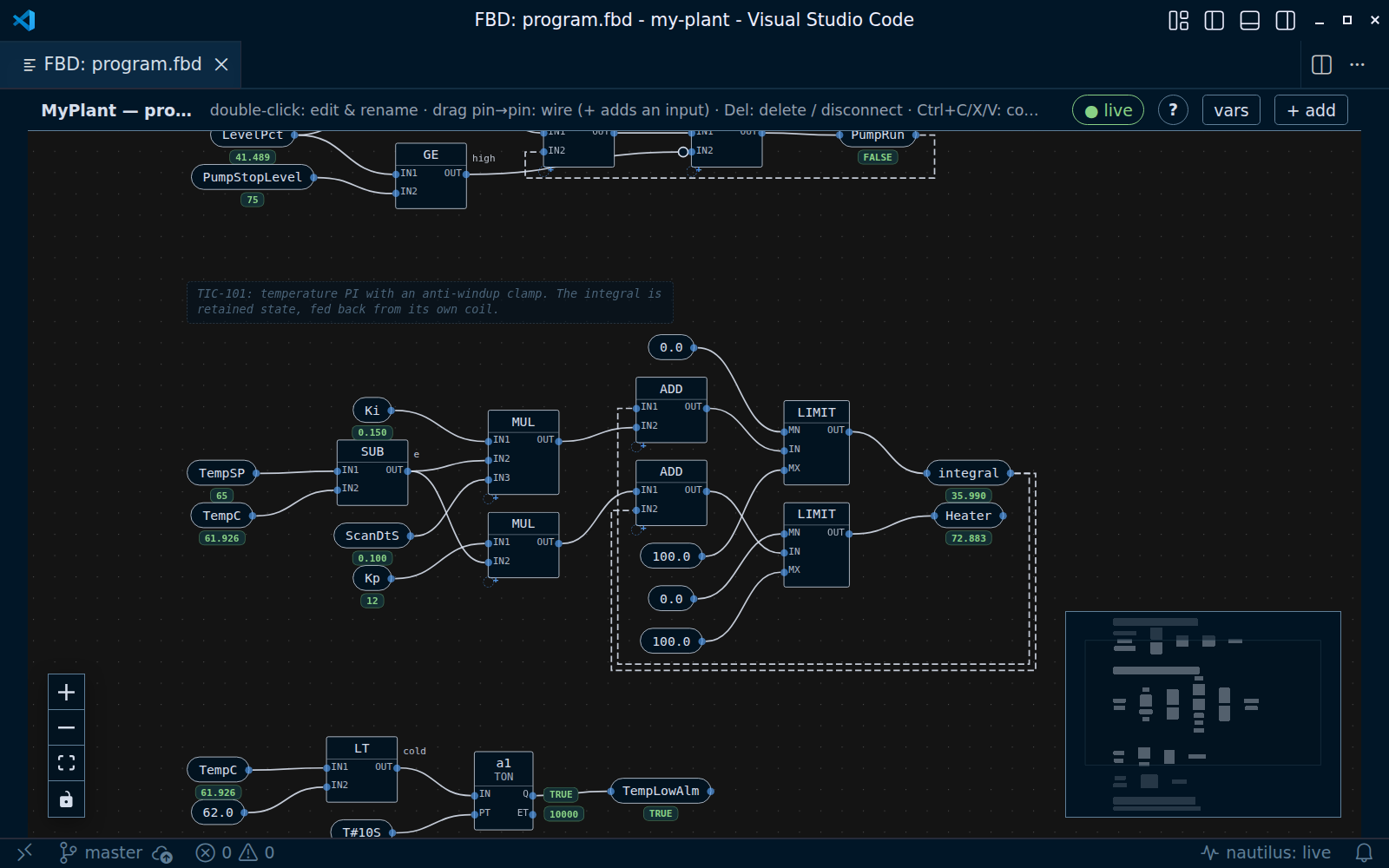Fit diagram to view with the frame icon
Screen dimensions: 1389x868
pyautogui.click(x=66, y=763)
